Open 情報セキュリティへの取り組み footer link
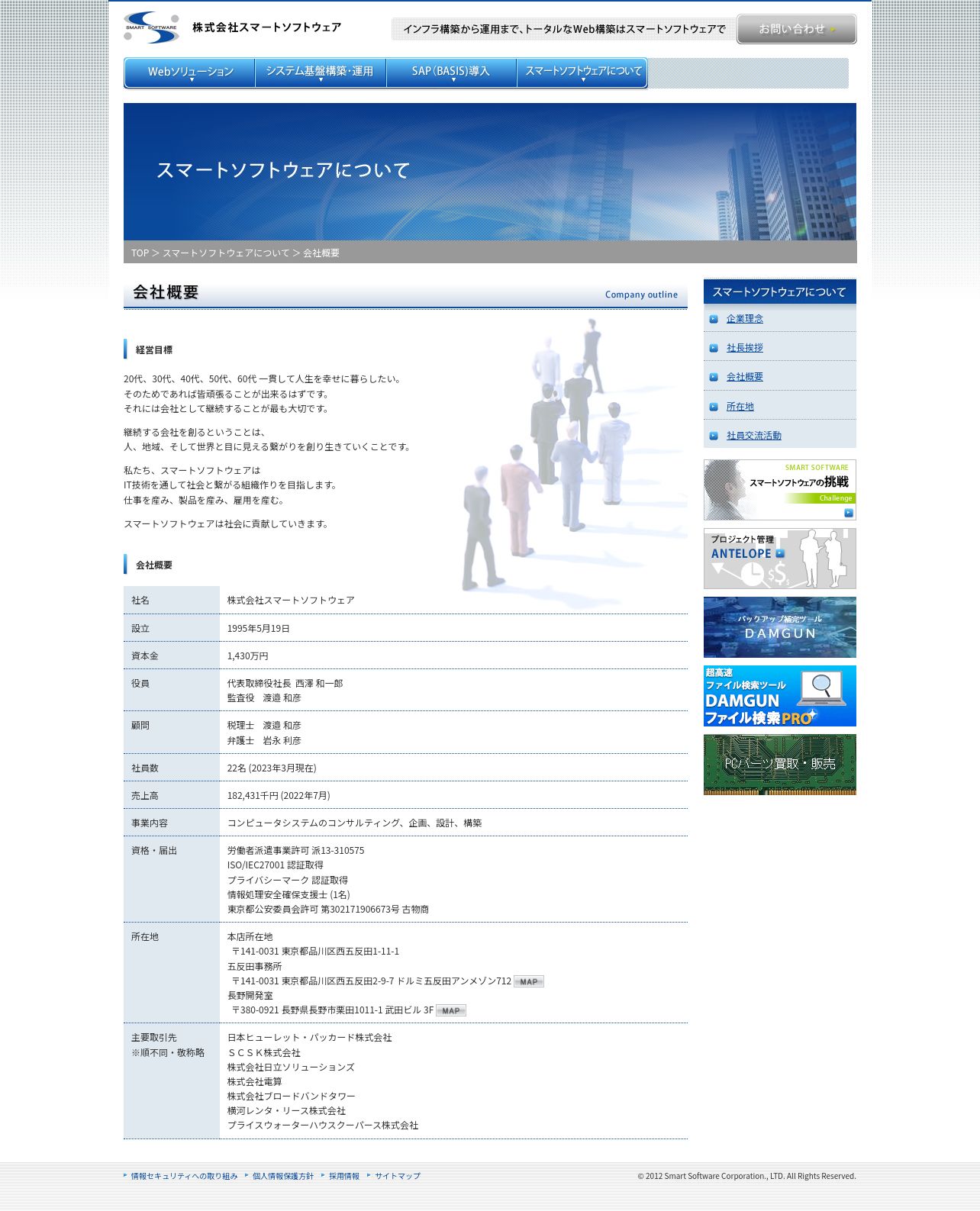The height and width of the screenshot is (1211, 980). [x=184, y=1176]
